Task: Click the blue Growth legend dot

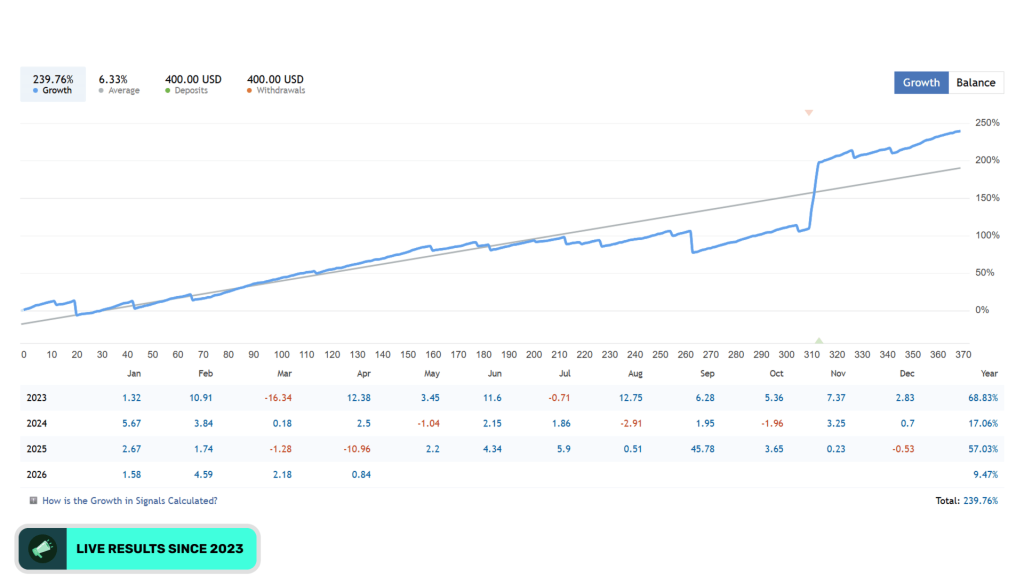Action: (x=35, y=91)
